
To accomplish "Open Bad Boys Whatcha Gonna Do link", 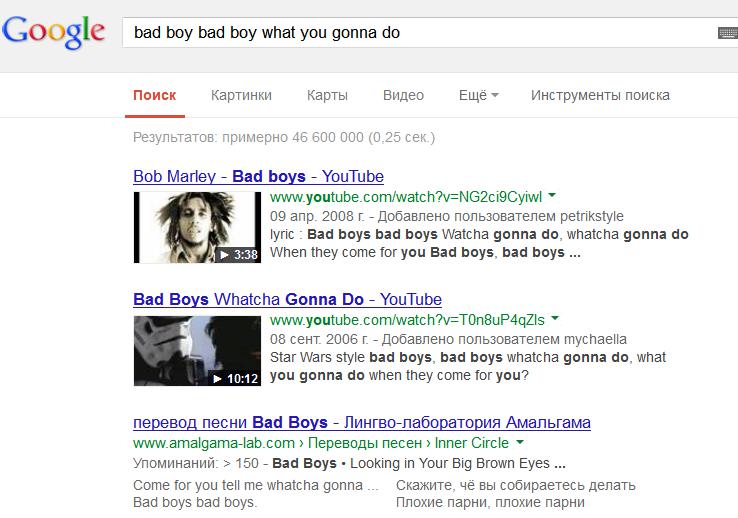I will point(287,300).
